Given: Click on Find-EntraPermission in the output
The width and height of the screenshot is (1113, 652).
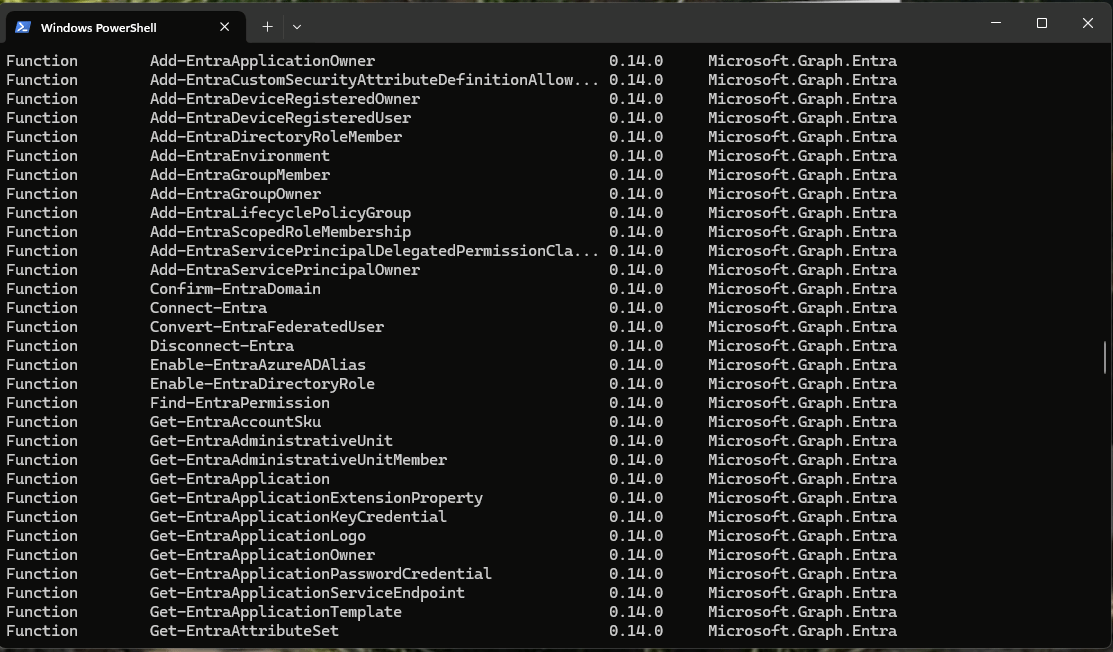Looking at the screenshot, I should (x=239, y=403).
